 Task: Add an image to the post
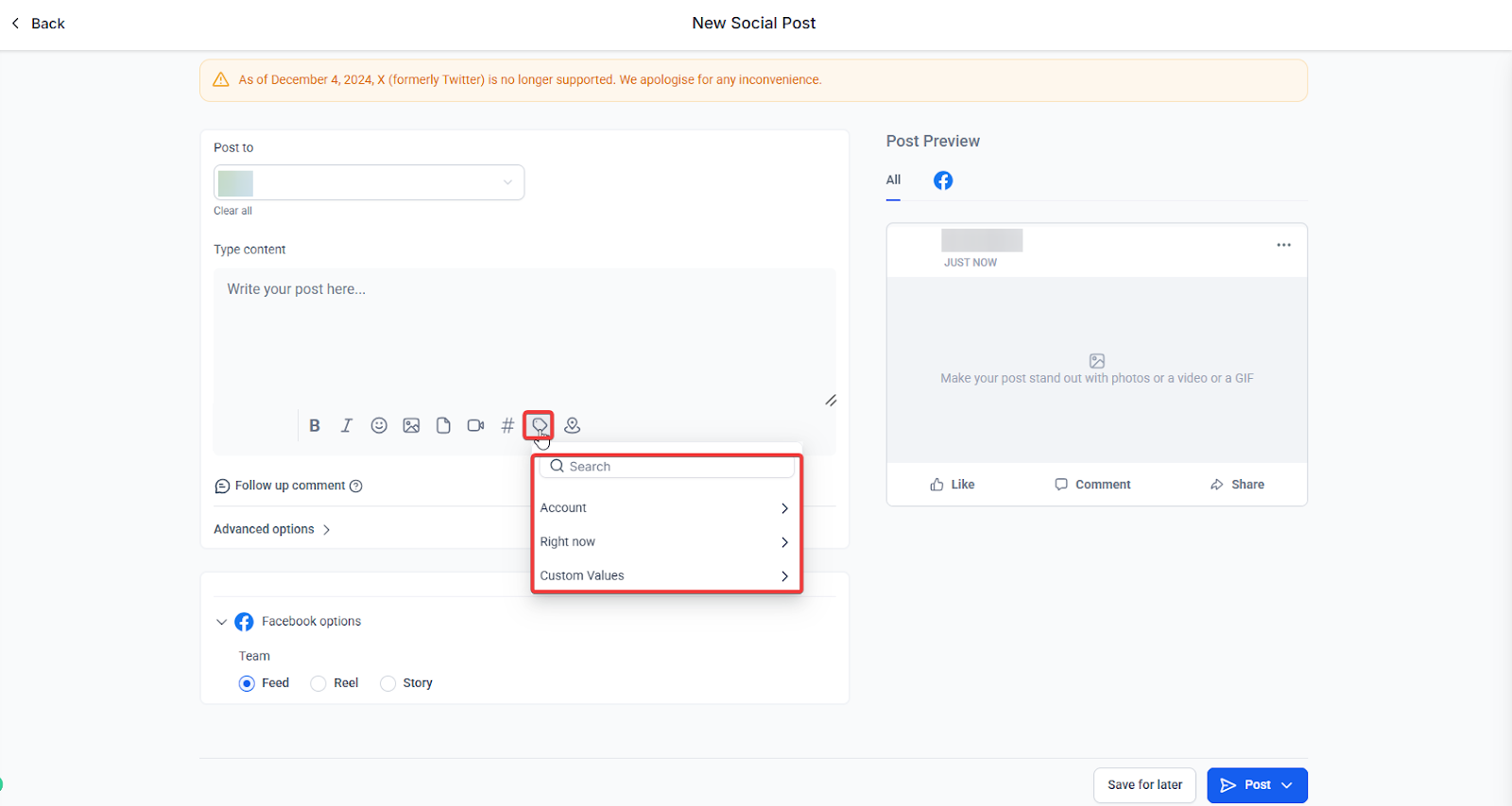[411, 425]
